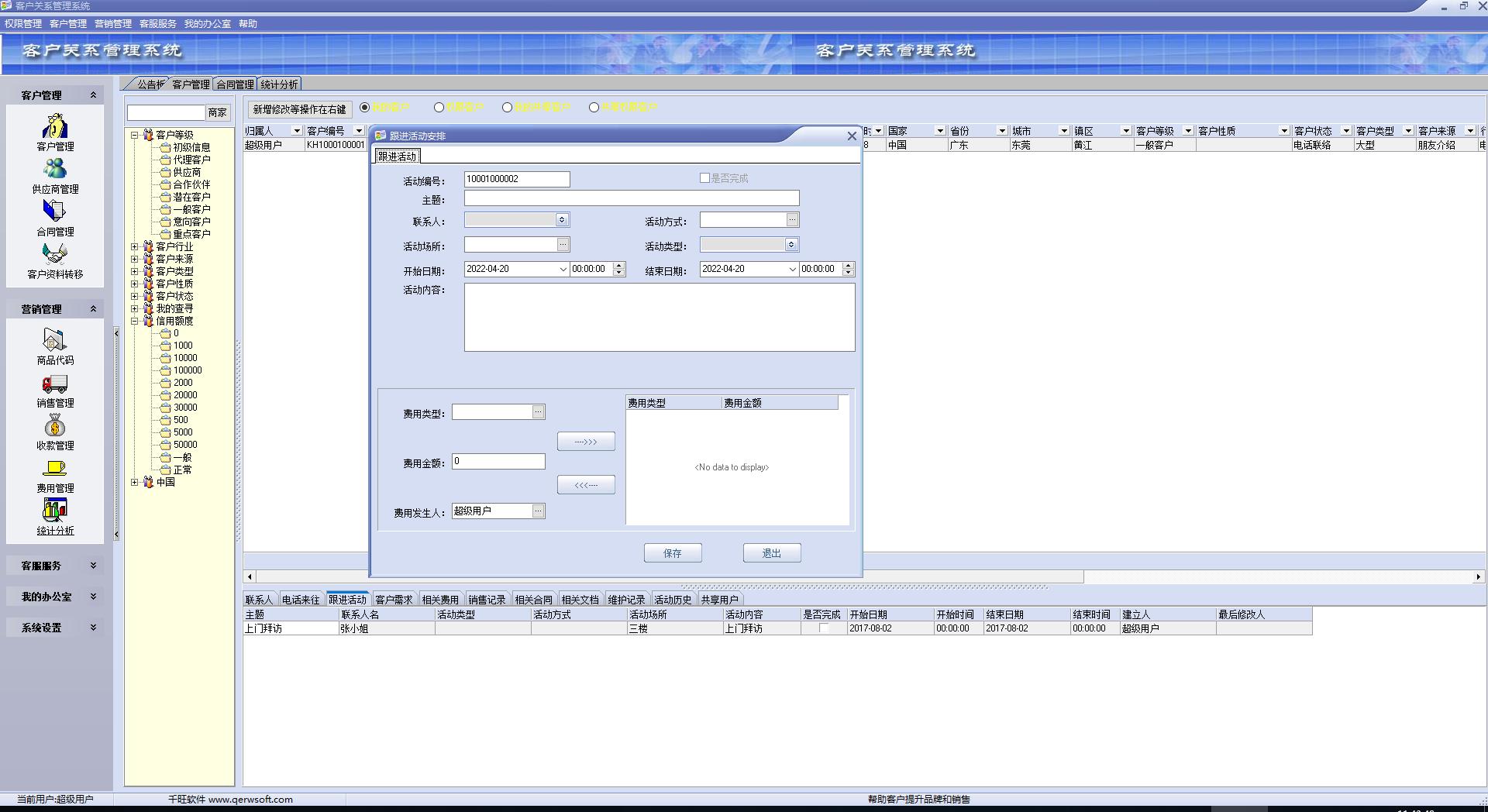The width and height of the screenshot is (1488, 812).
Task: Select the second customer filter radio button
Action: click(x=439, y=108)
